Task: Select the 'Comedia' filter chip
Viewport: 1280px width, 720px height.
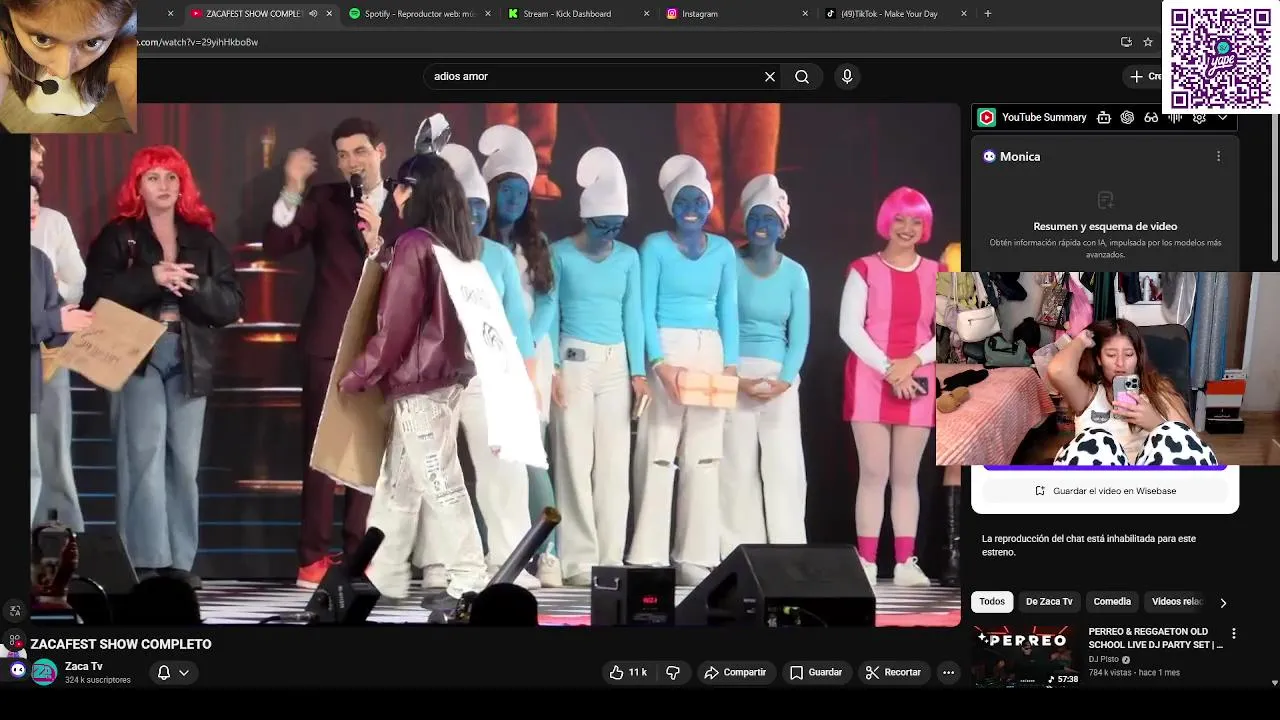Action: pyautogui.click(x=1112, y=601)
